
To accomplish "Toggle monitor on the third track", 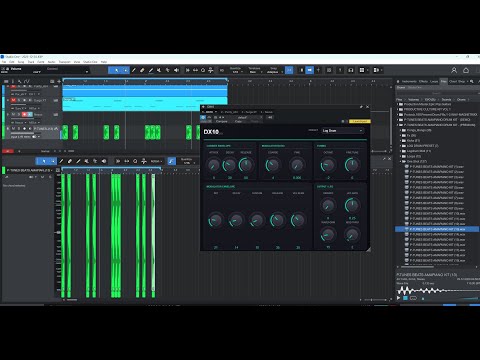I will 30,114.
